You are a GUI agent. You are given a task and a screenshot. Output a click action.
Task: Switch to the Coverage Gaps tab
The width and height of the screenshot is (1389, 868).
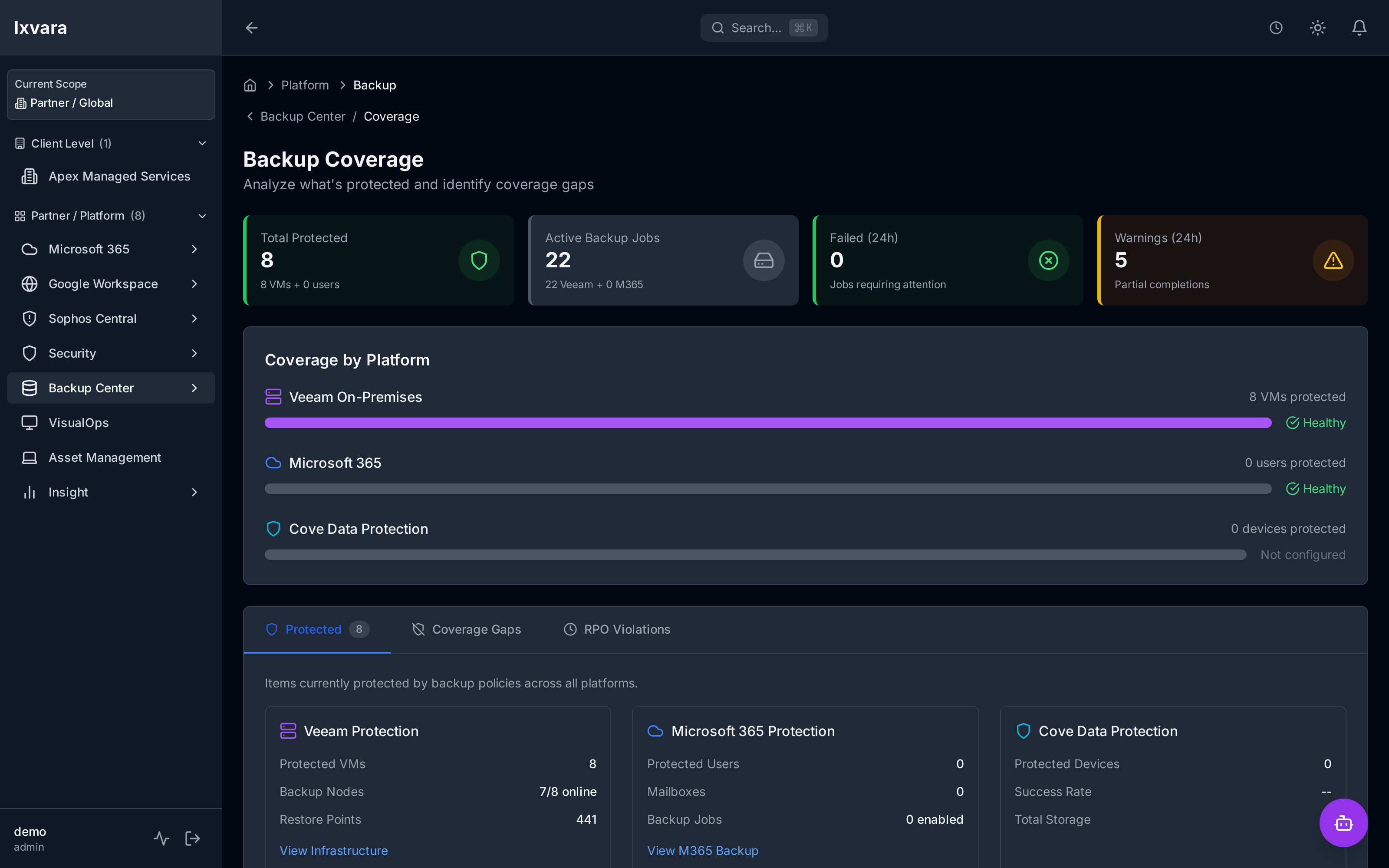467,630
